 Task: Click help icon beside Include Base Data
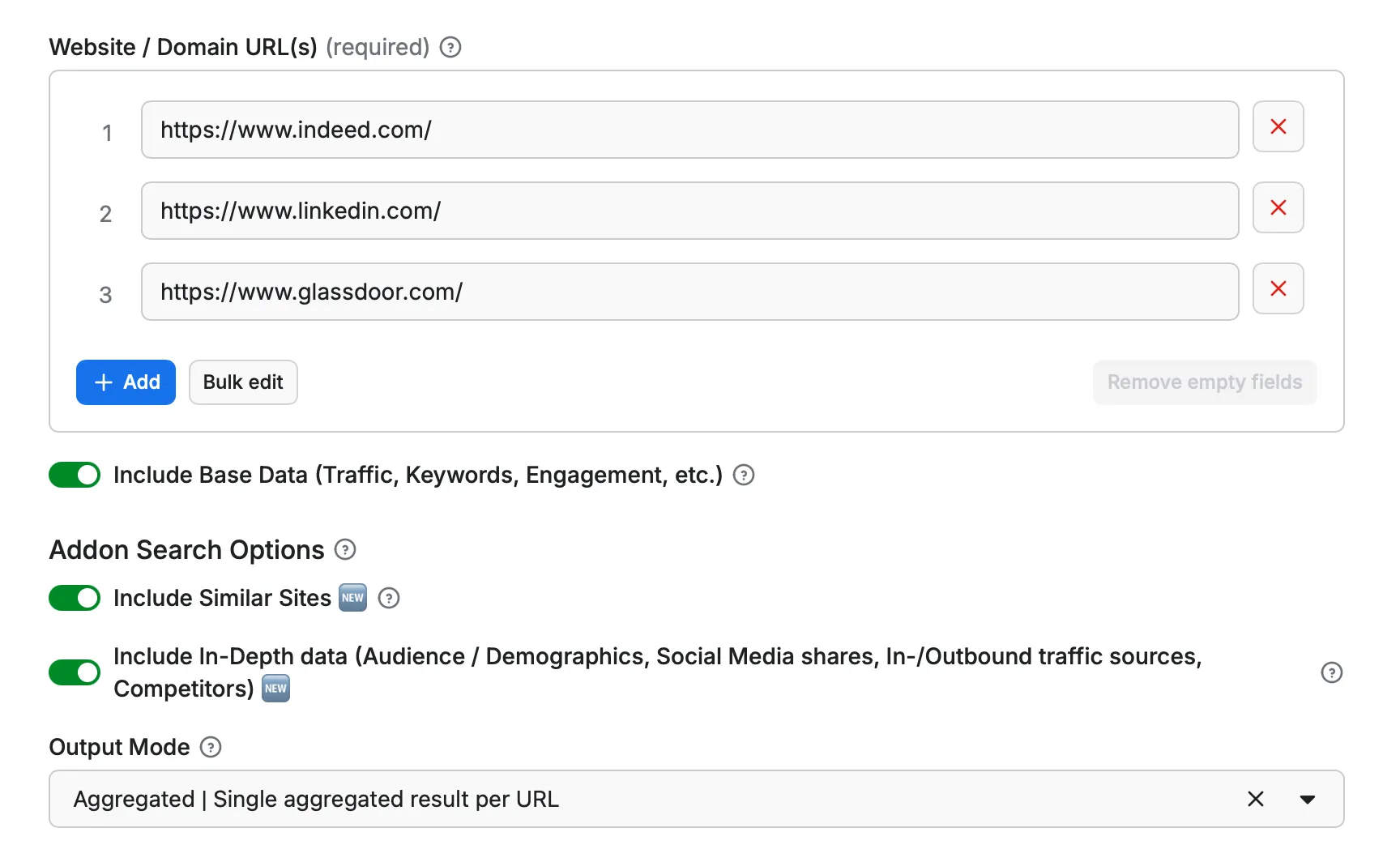pyautogui.click(x=743, y=475)
